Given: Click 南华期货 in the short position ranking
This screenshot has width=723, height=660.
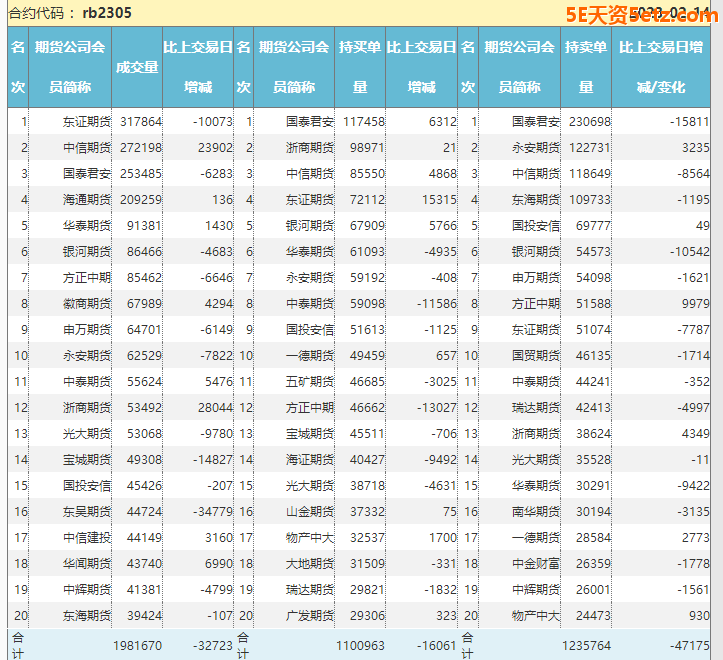Looking at the screenshot, I should [x=536, y=512].
